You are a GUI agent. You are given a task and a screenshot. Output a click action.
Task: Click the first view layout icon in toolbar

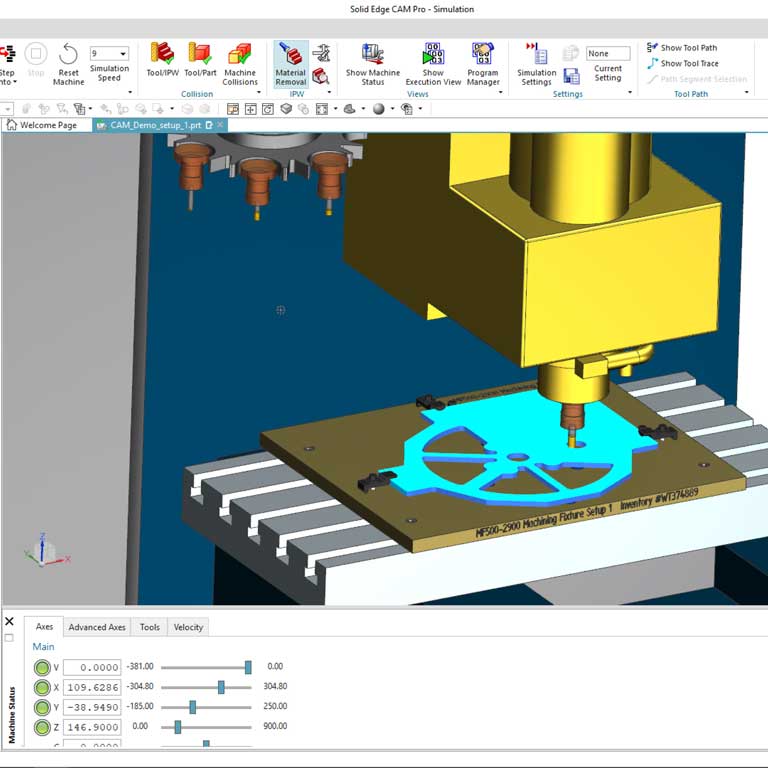(233, 109)
